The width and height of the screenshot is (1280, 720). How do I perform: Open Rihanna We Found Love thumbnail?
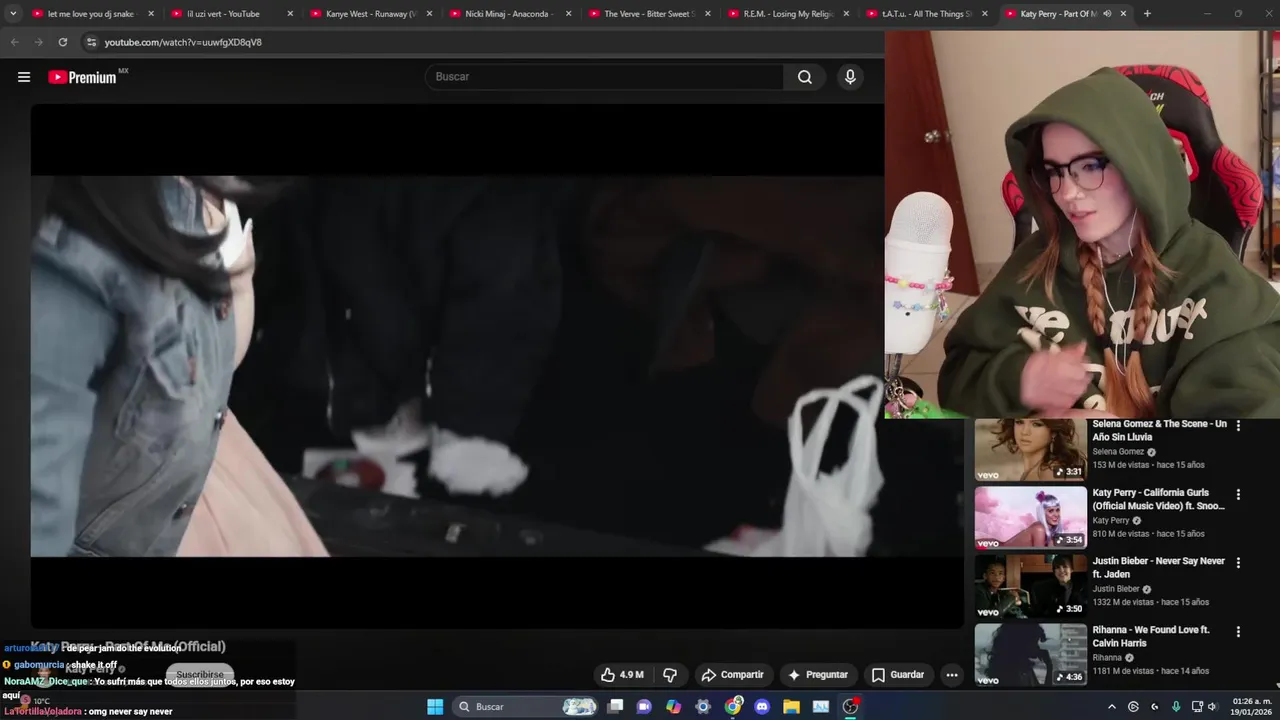pos(1031,655)
